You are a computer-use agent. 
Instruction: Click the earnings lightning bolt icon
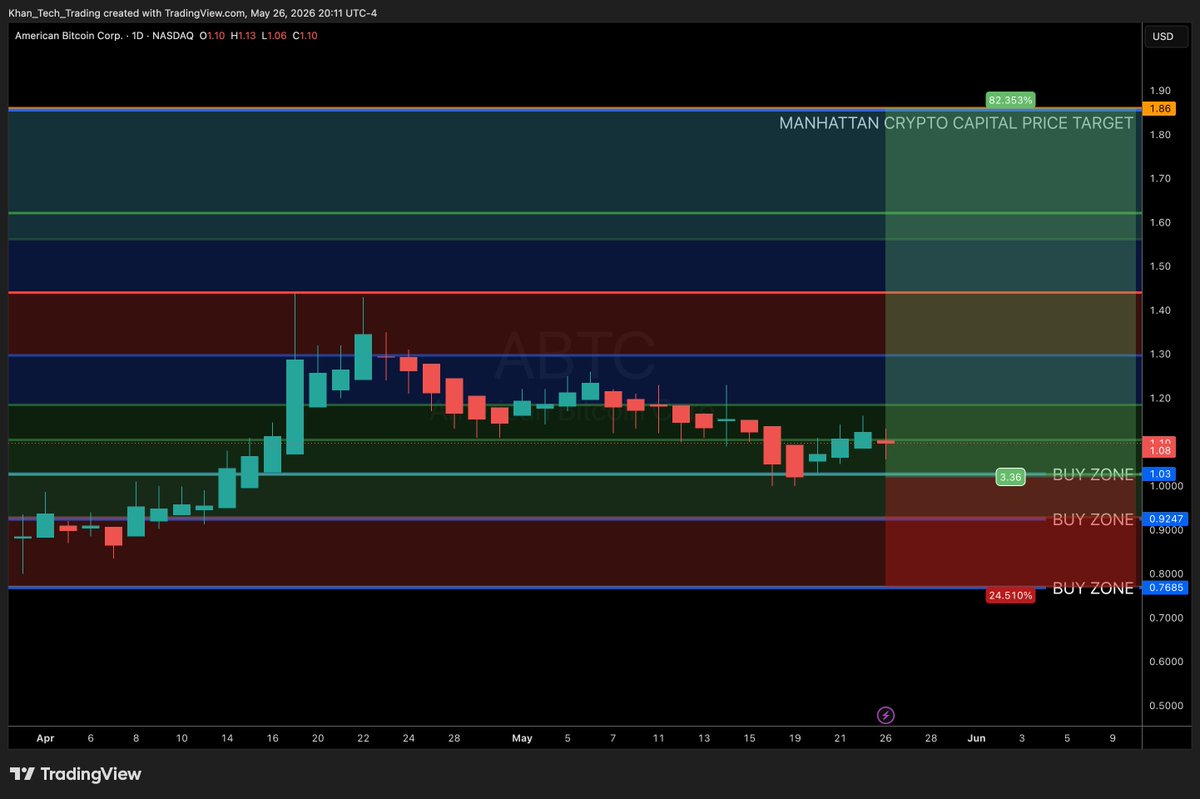885,714
